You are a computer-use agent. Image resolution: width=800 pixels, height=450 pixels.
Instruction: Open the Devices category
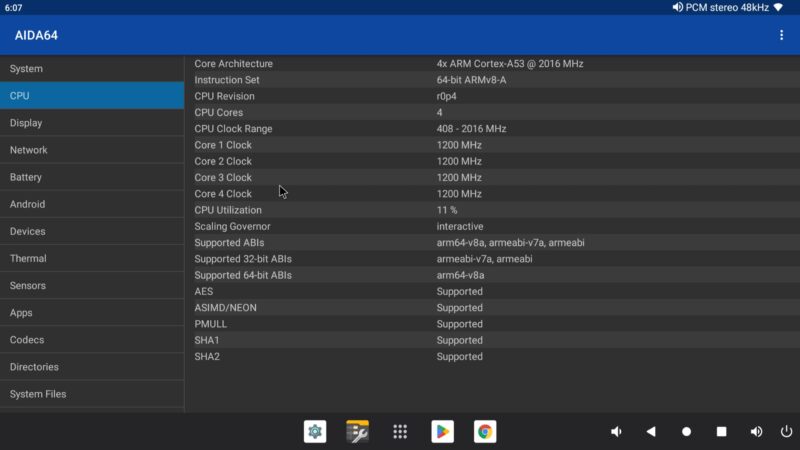92,231
